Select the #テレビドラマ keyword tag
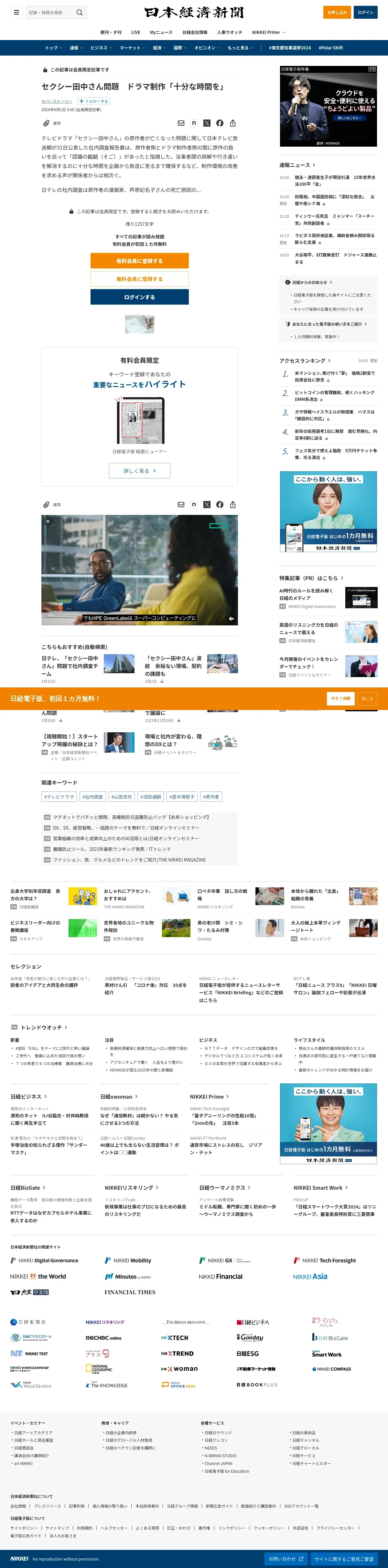388x1568 pixels. (59, 797)
